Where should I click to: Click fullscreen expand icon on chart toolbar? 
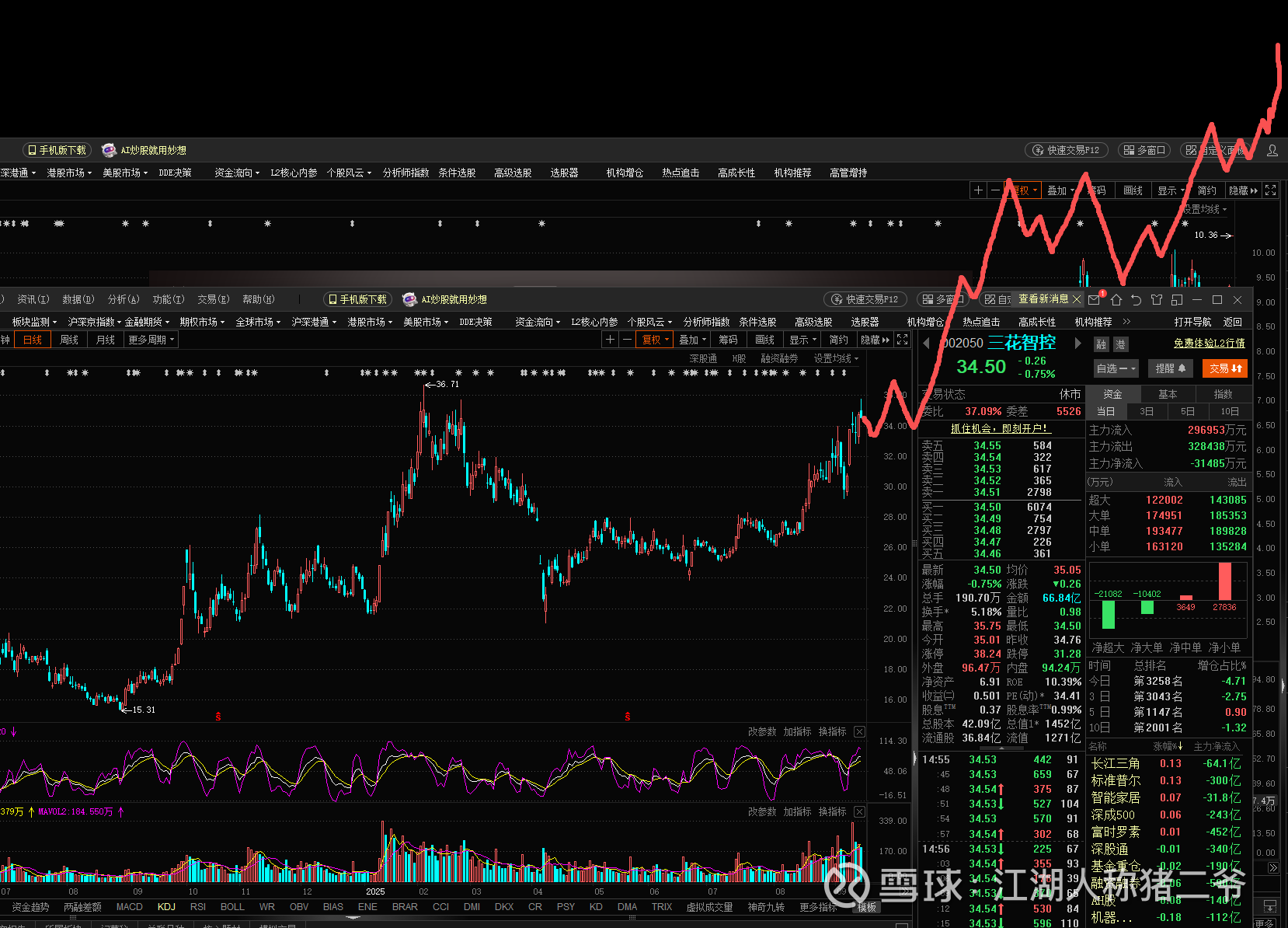point(902,340)
